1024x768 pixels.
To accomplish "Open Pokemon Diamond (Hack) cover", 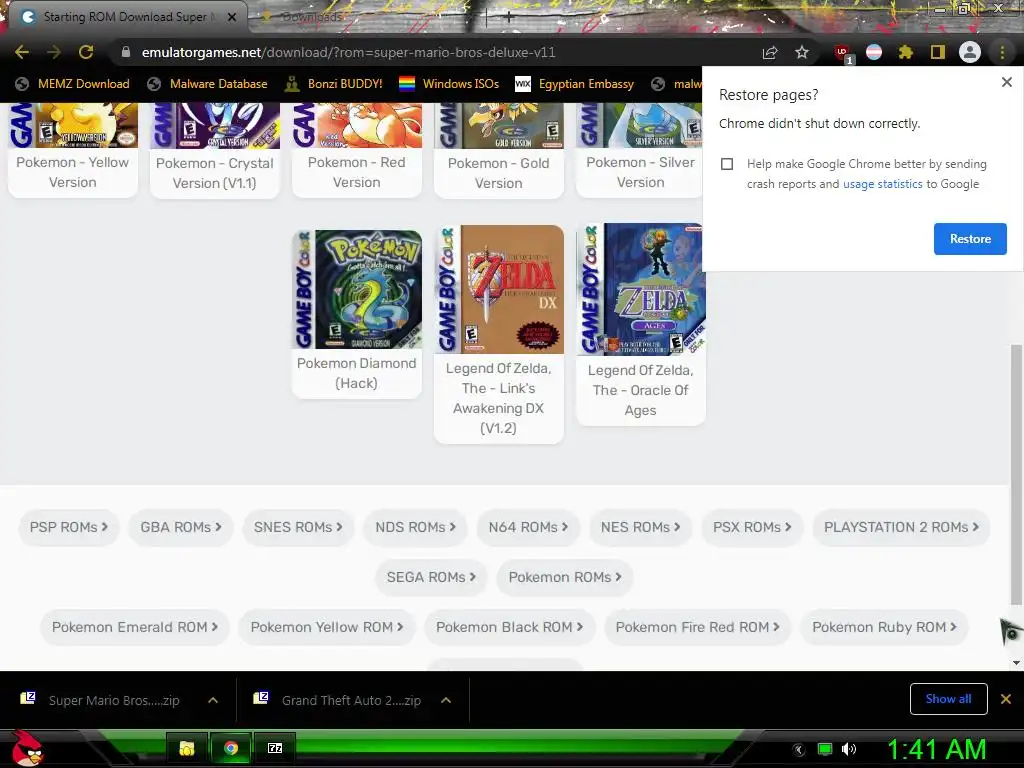I will coord(357,289).
